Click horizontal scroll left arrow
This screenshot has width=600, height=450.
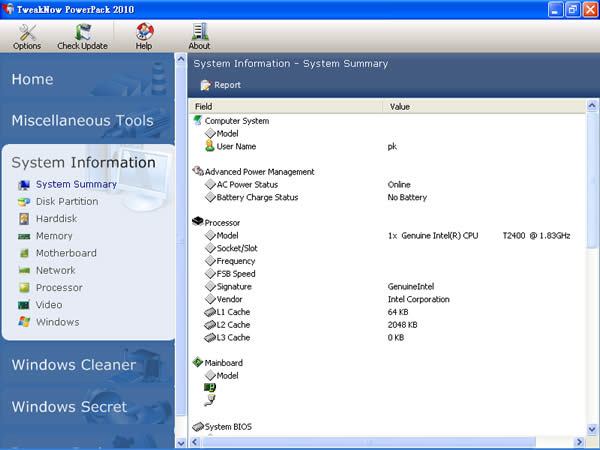pos(195,442)
